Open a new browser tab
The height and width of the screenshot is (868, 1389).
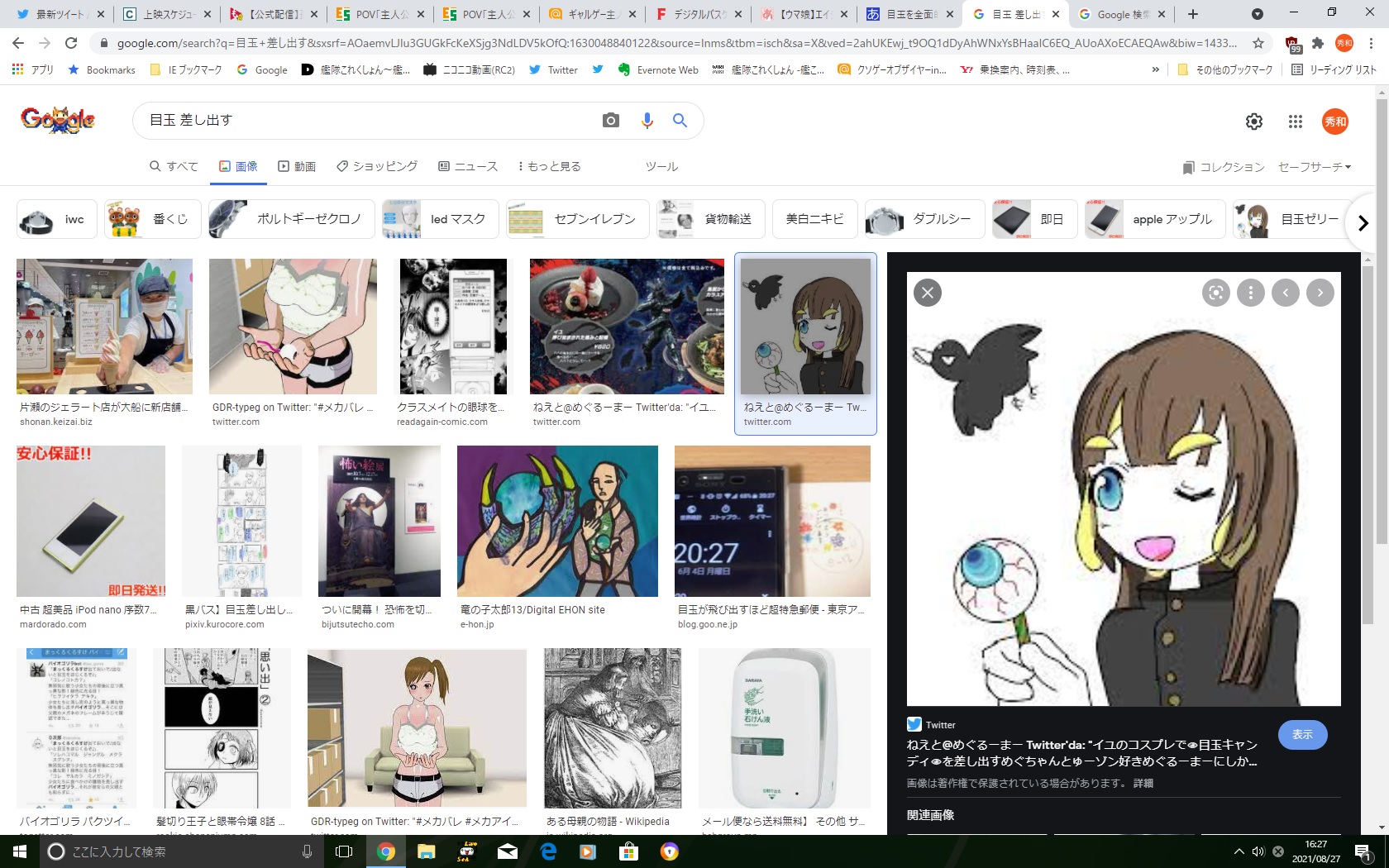tap(1193, 14)
